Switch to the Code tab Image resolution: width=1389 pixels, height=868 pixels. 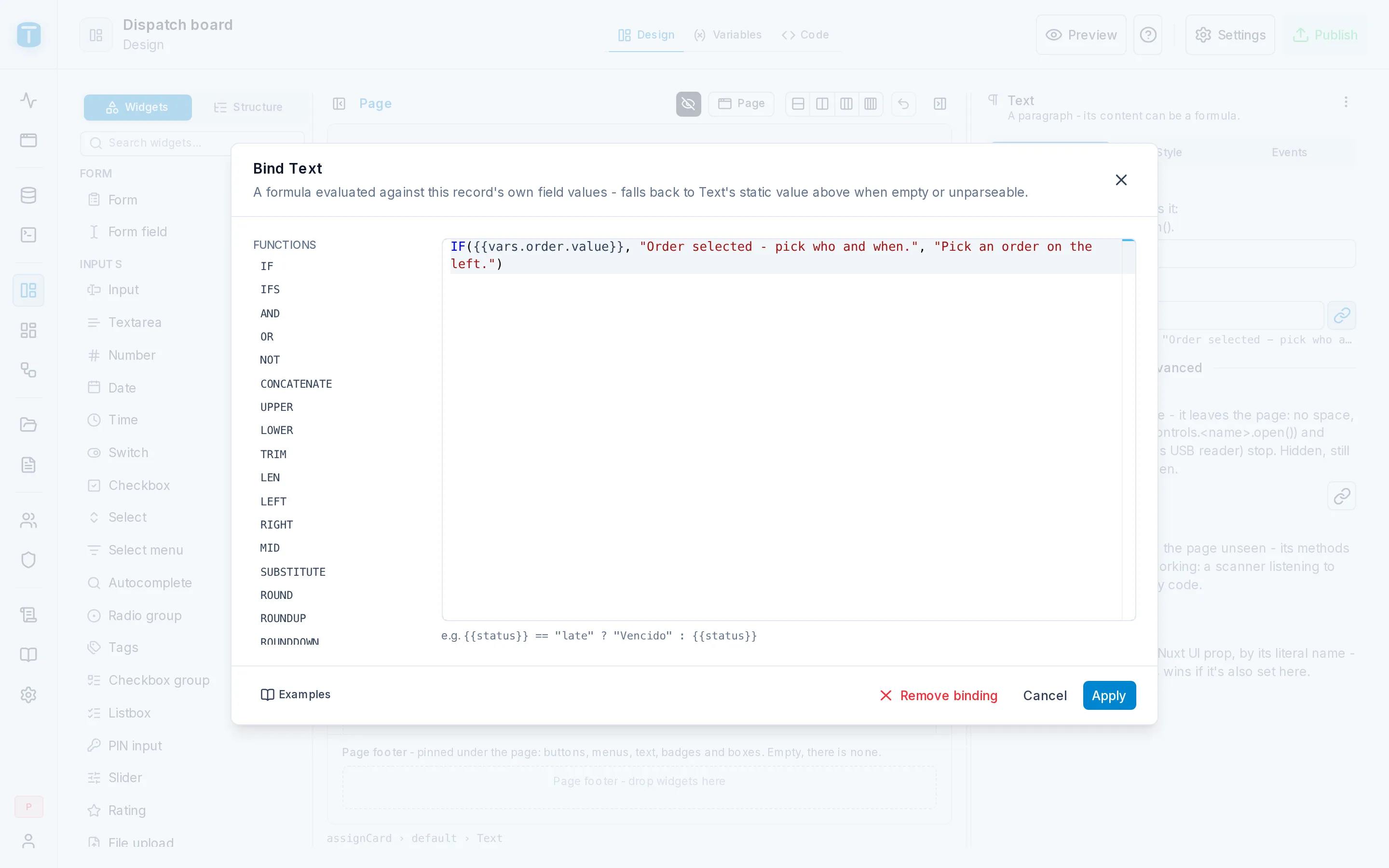[804, 34]
